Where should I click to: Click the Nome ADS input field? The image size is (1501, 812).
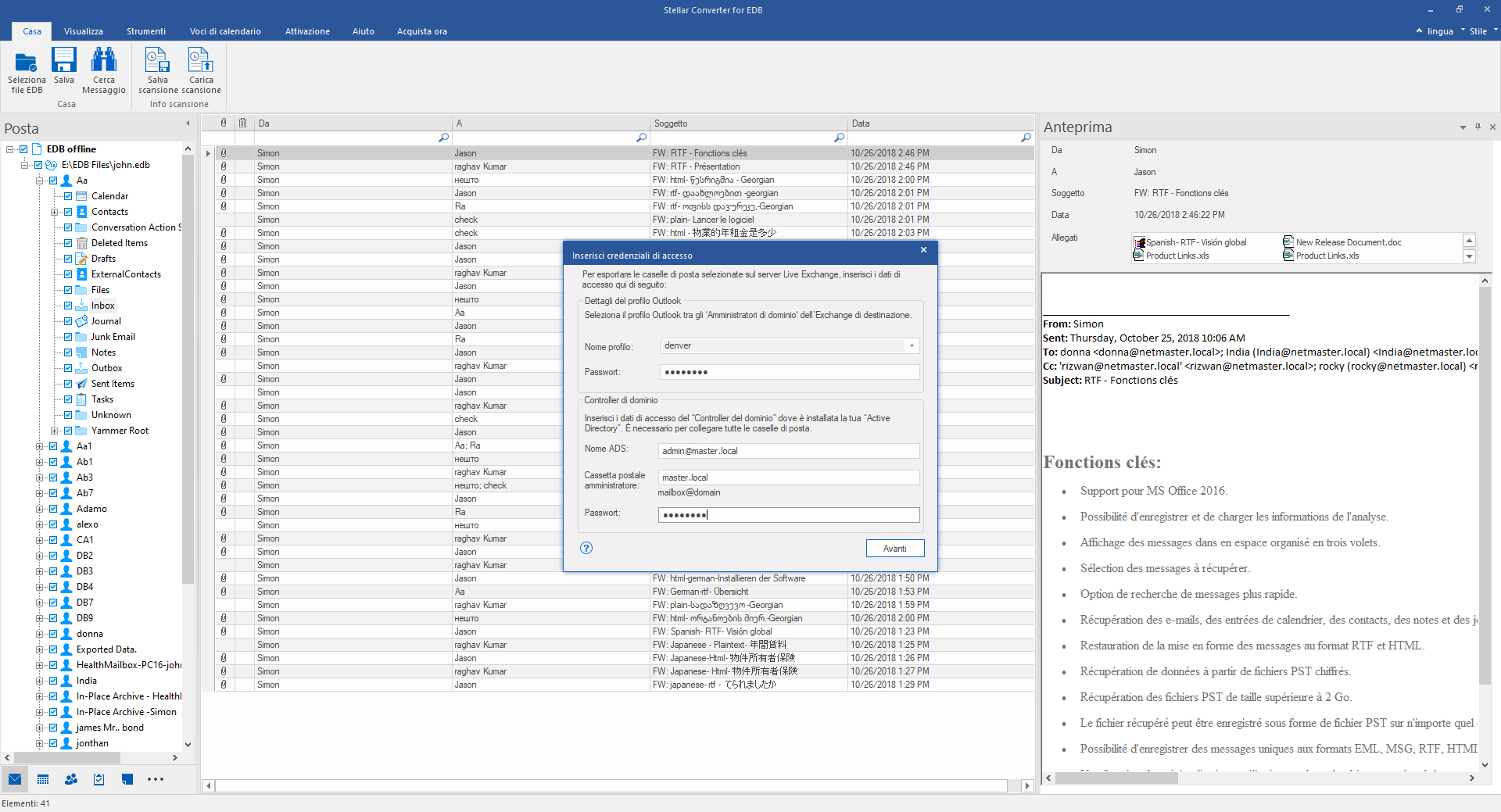click(x=788, y=451)
